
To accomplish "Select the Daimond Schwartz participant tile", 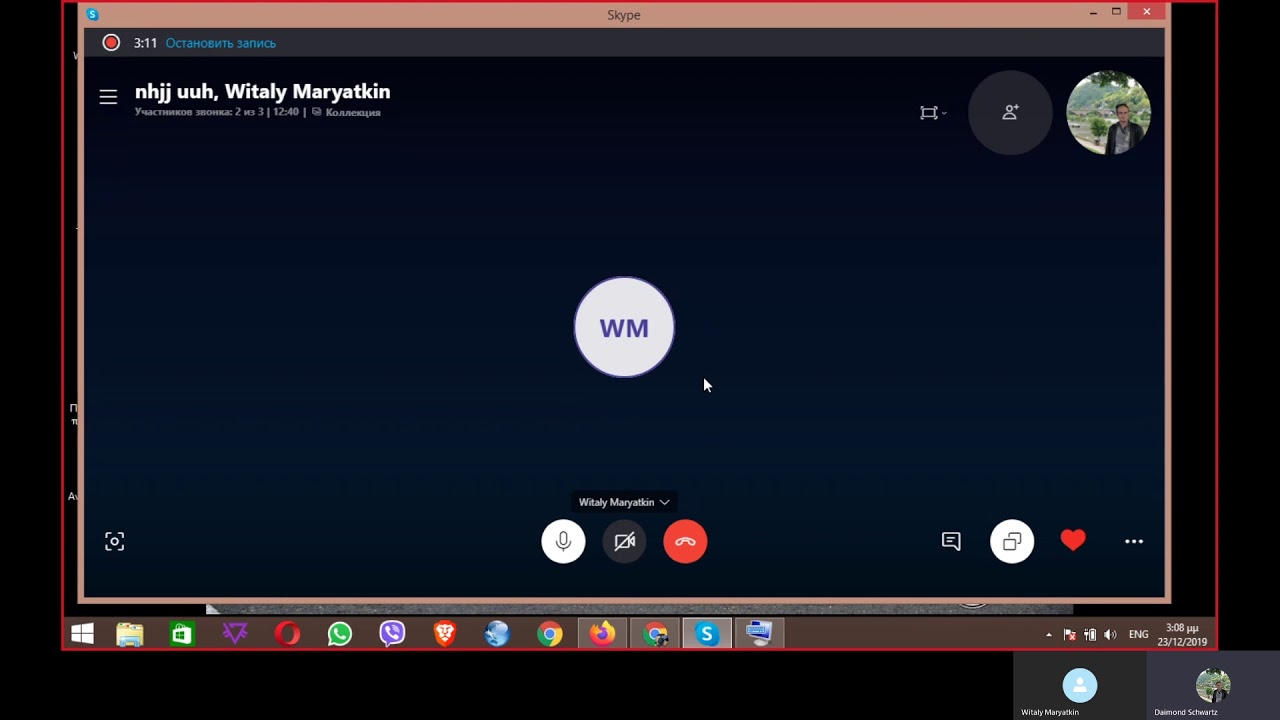I will pyautogui.click(x=1213, y=686).
